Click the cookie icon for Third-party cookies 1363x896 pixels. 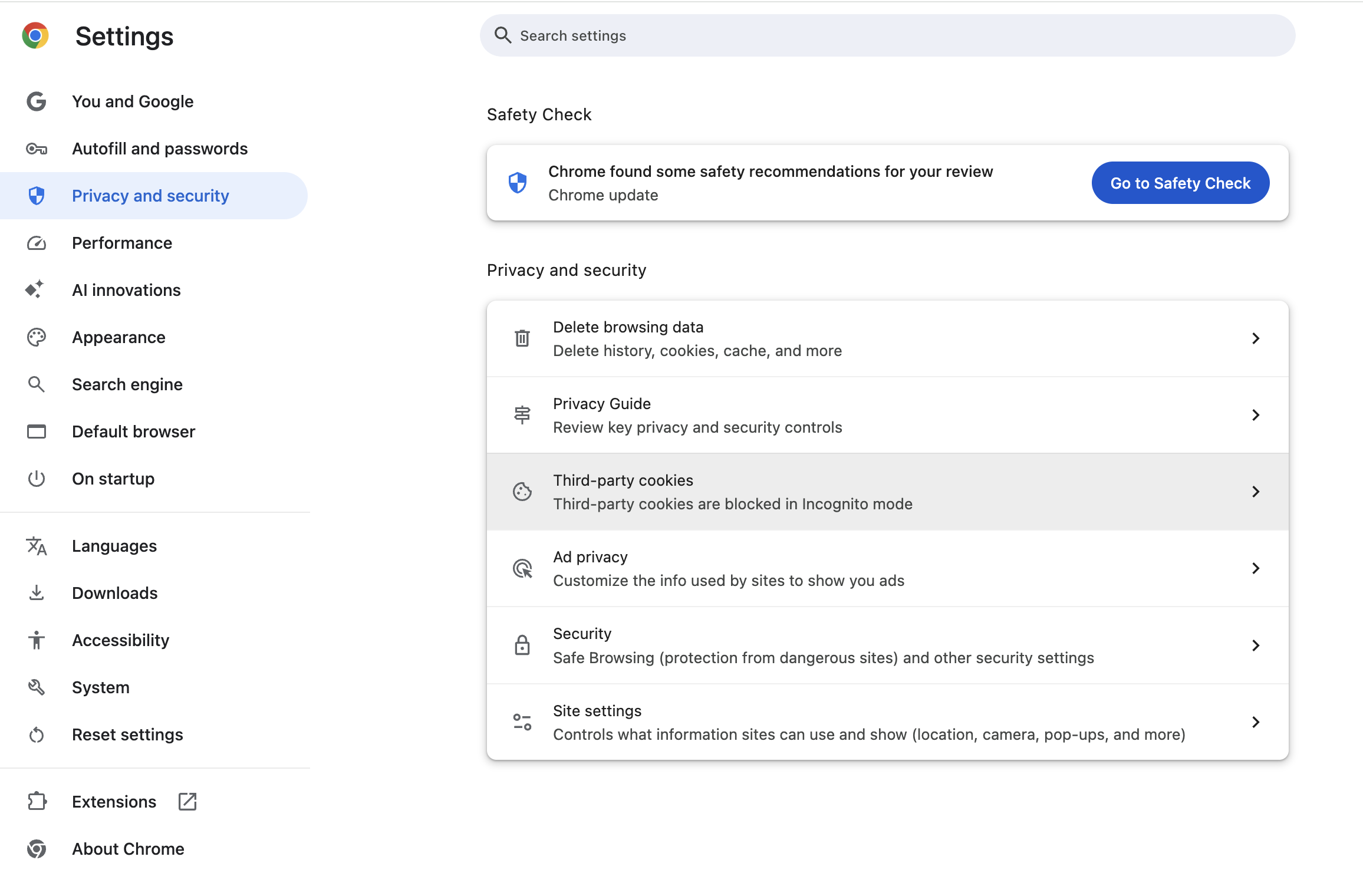[x=522, y=492]
